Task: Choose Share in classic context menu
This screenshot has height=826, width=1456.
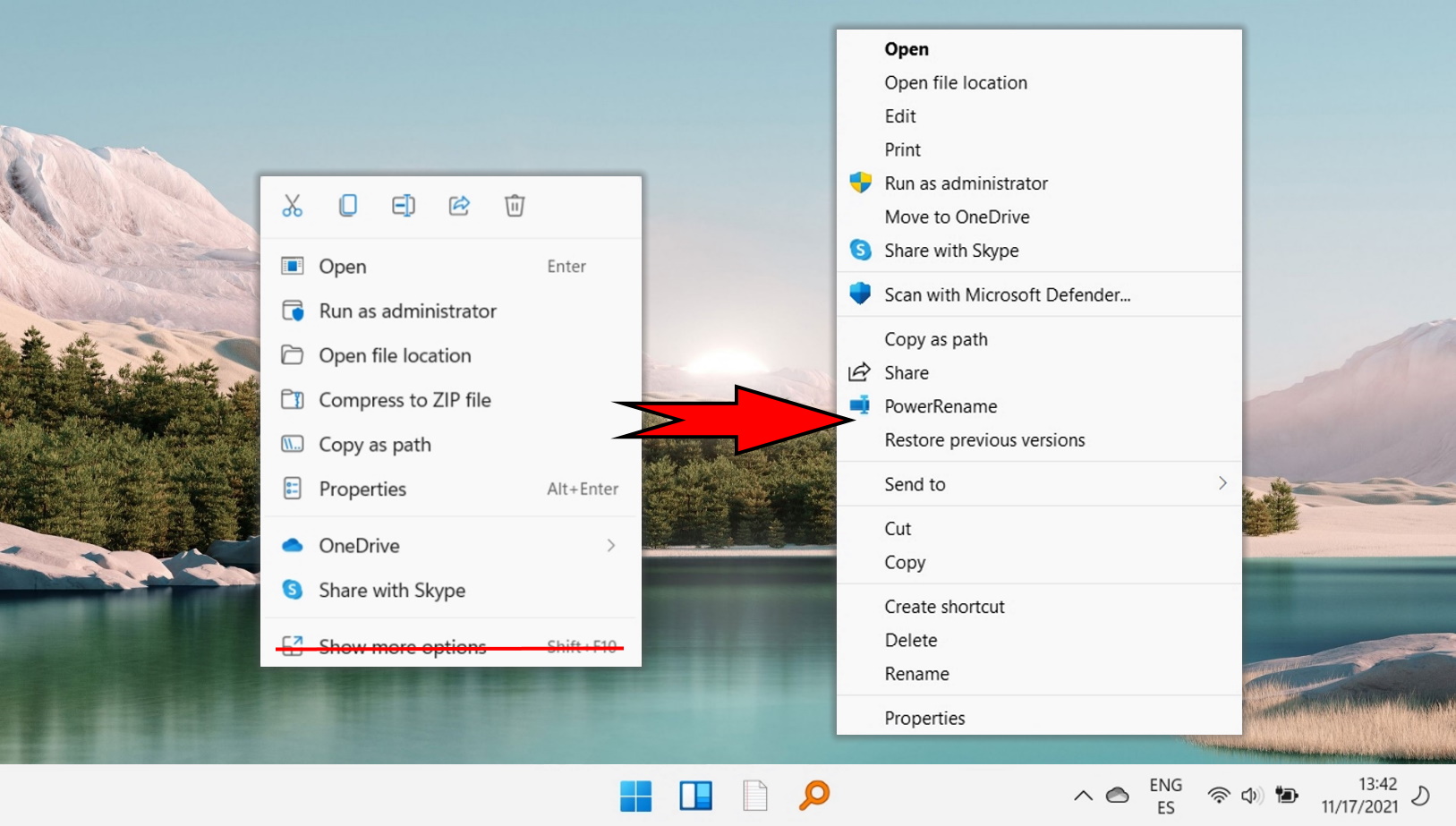Action: (x=1039, y=372)
